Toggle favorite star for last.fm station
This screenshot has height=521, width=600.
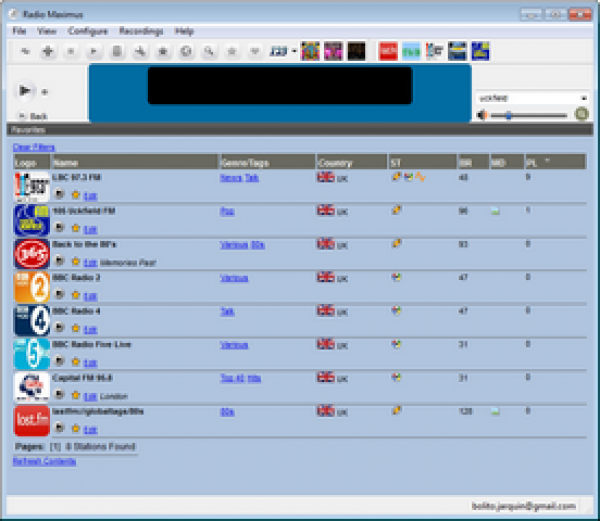76,428
